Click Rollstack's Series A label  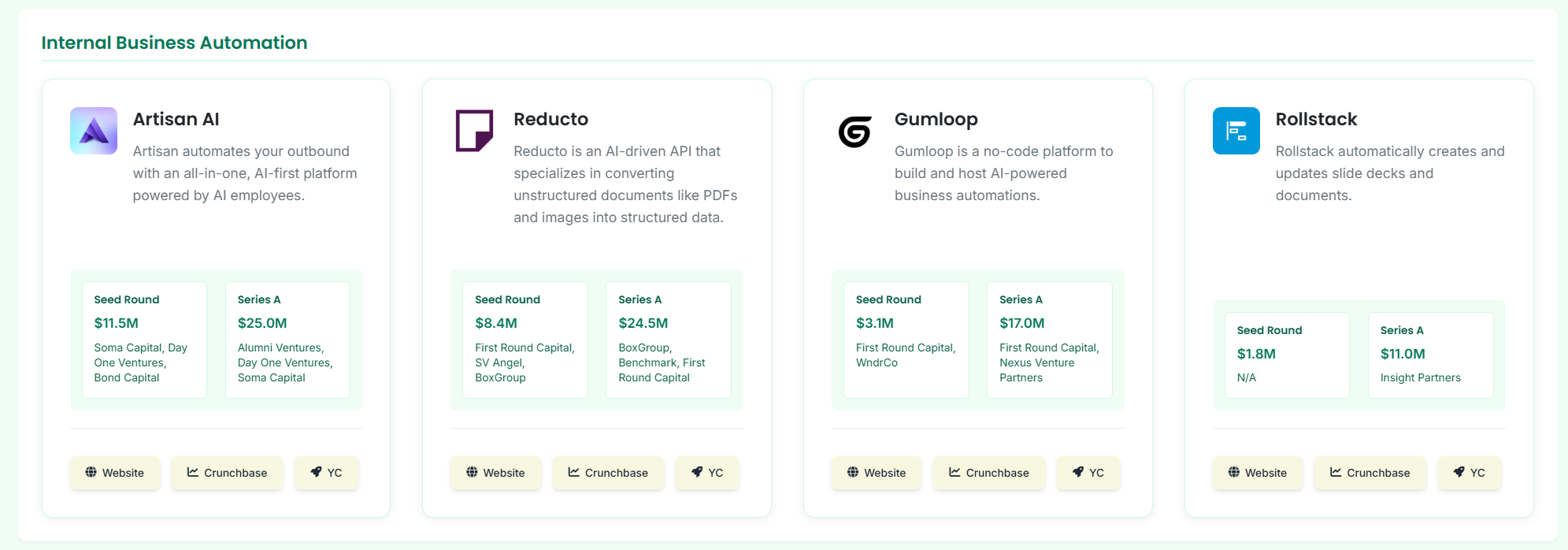[1402, 330]
